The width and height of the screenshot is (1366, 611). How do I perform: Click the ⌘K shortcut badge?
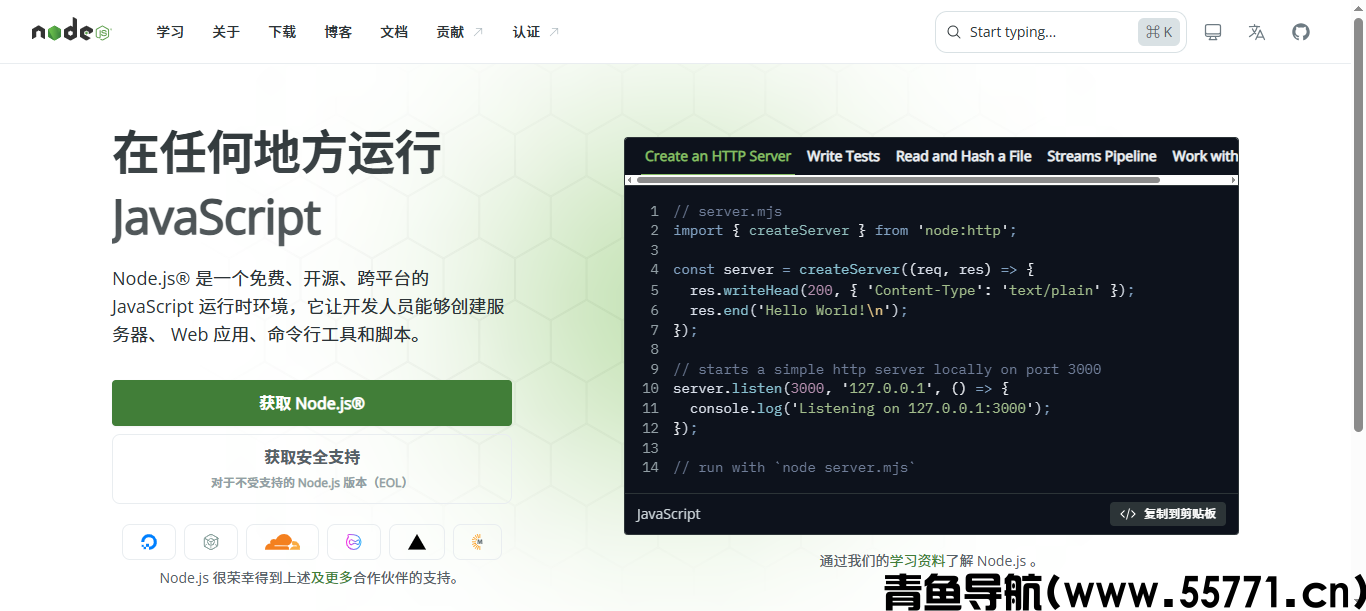pyautogui.click(x=1159, y=32)
